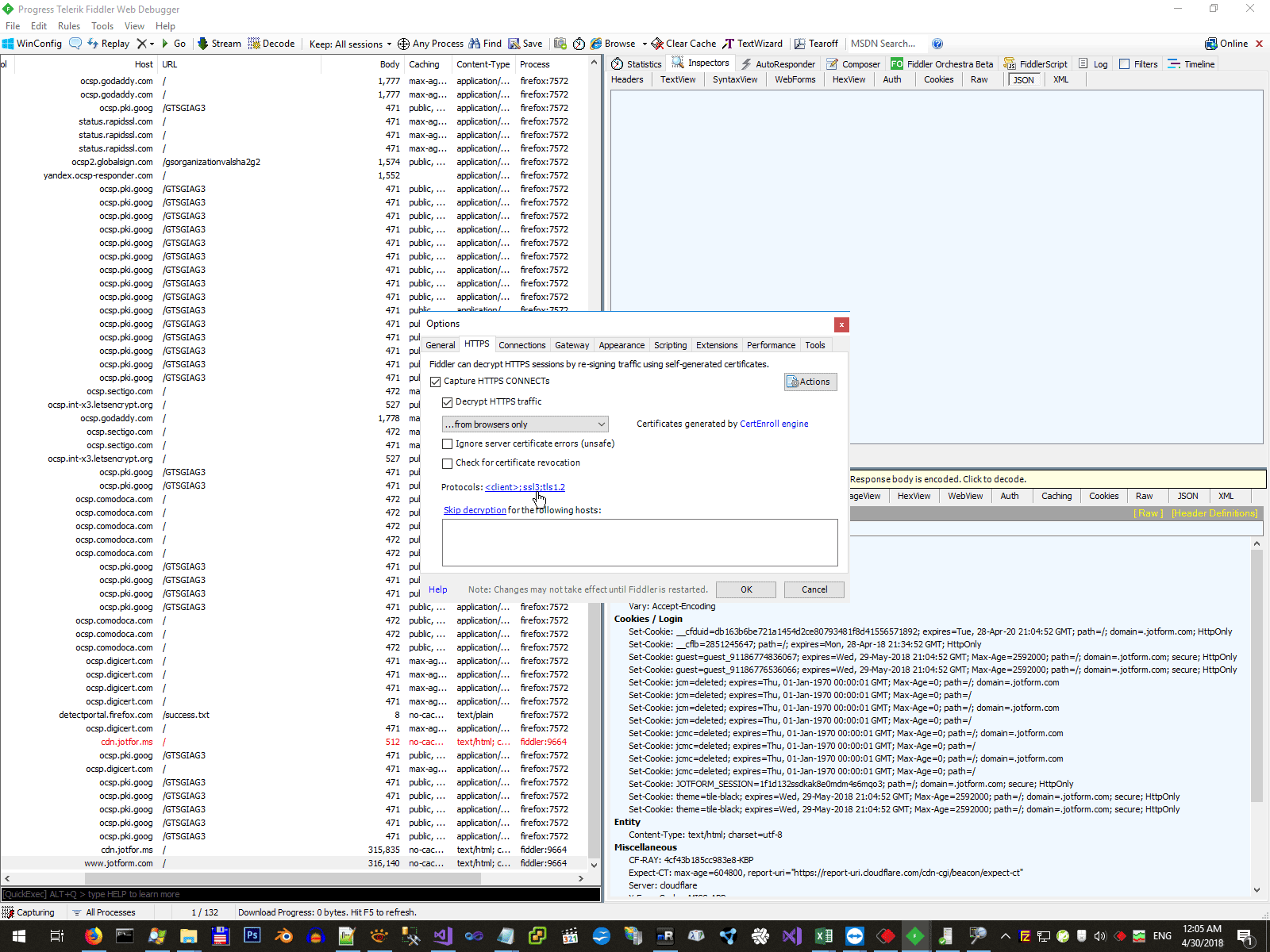Open the Statistics tab

coord(637,64)
